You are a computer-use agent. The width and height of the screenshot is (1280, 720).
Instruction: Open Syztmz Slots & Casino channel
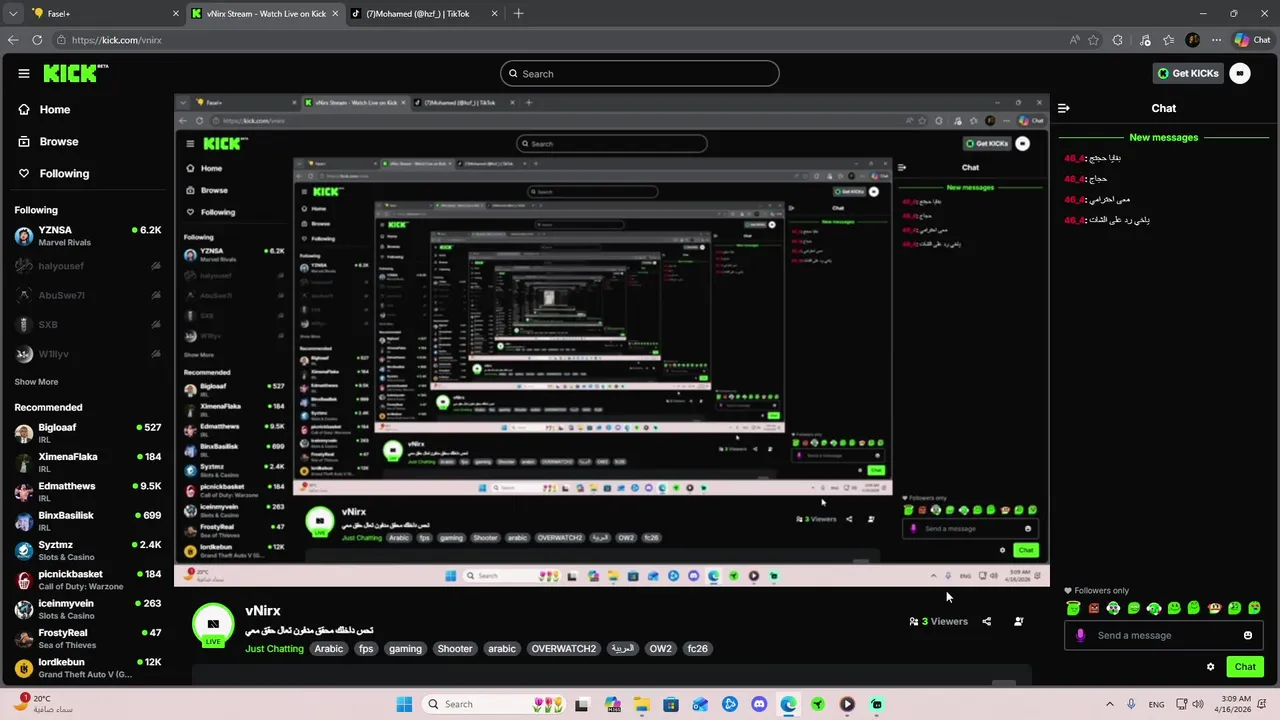pyautogui.click(x=88, y=551)
